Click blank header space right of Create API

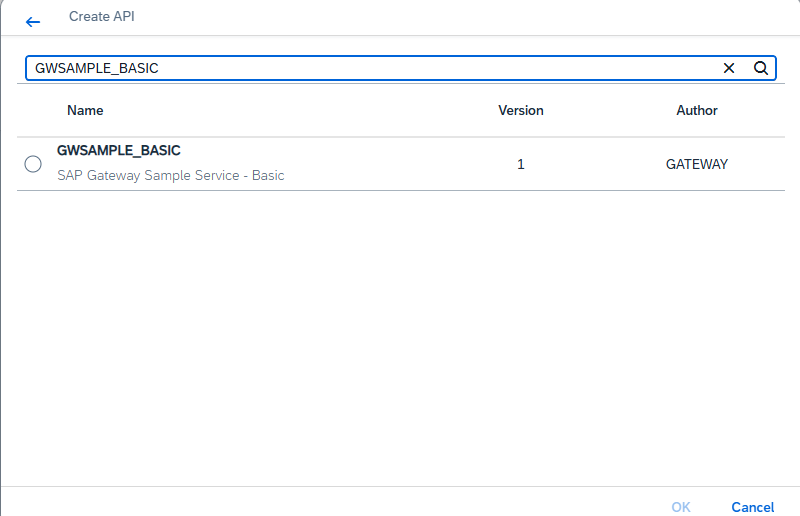(459, 17)
